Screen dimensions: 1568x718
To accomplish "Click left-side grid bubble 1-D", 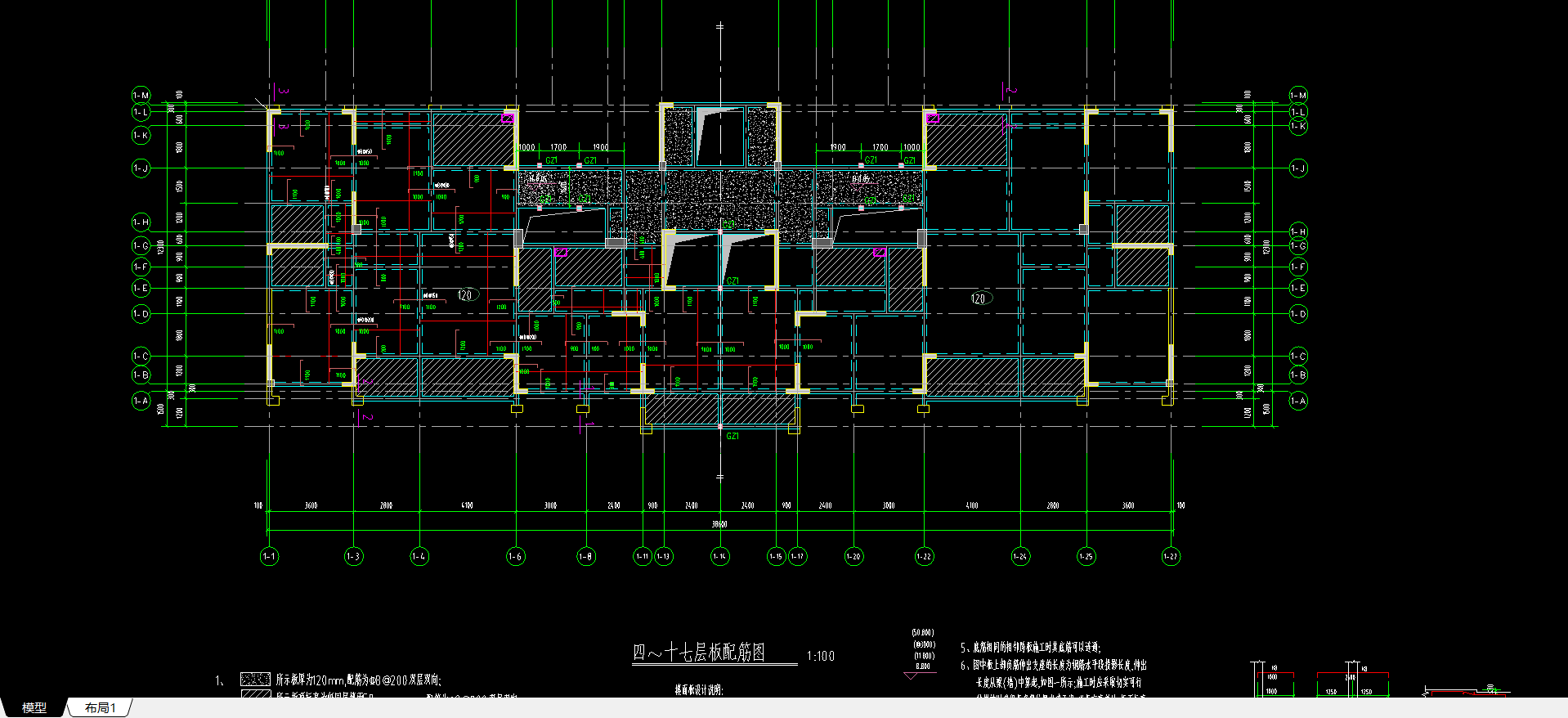I will pos(141,313).
